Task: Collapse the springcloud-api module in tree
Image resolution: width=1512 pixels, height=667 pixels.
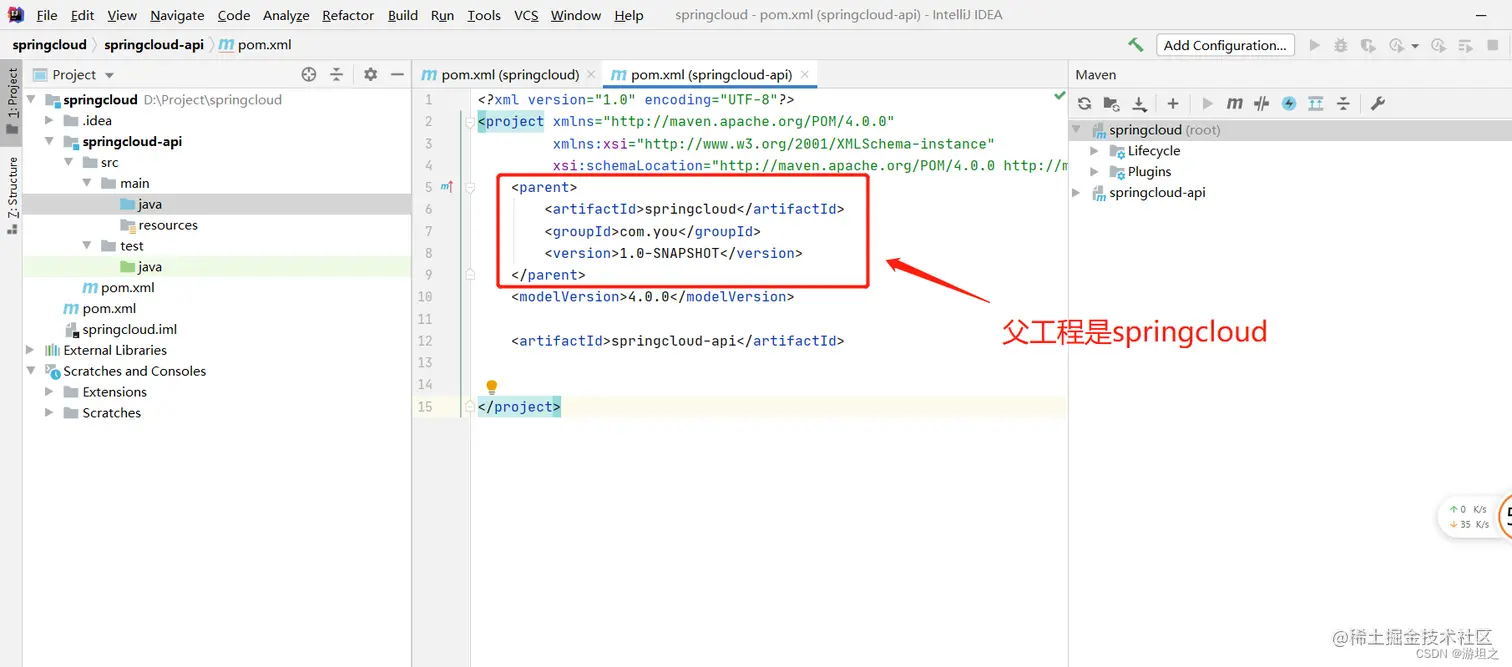Action: (x=49, y=142)
